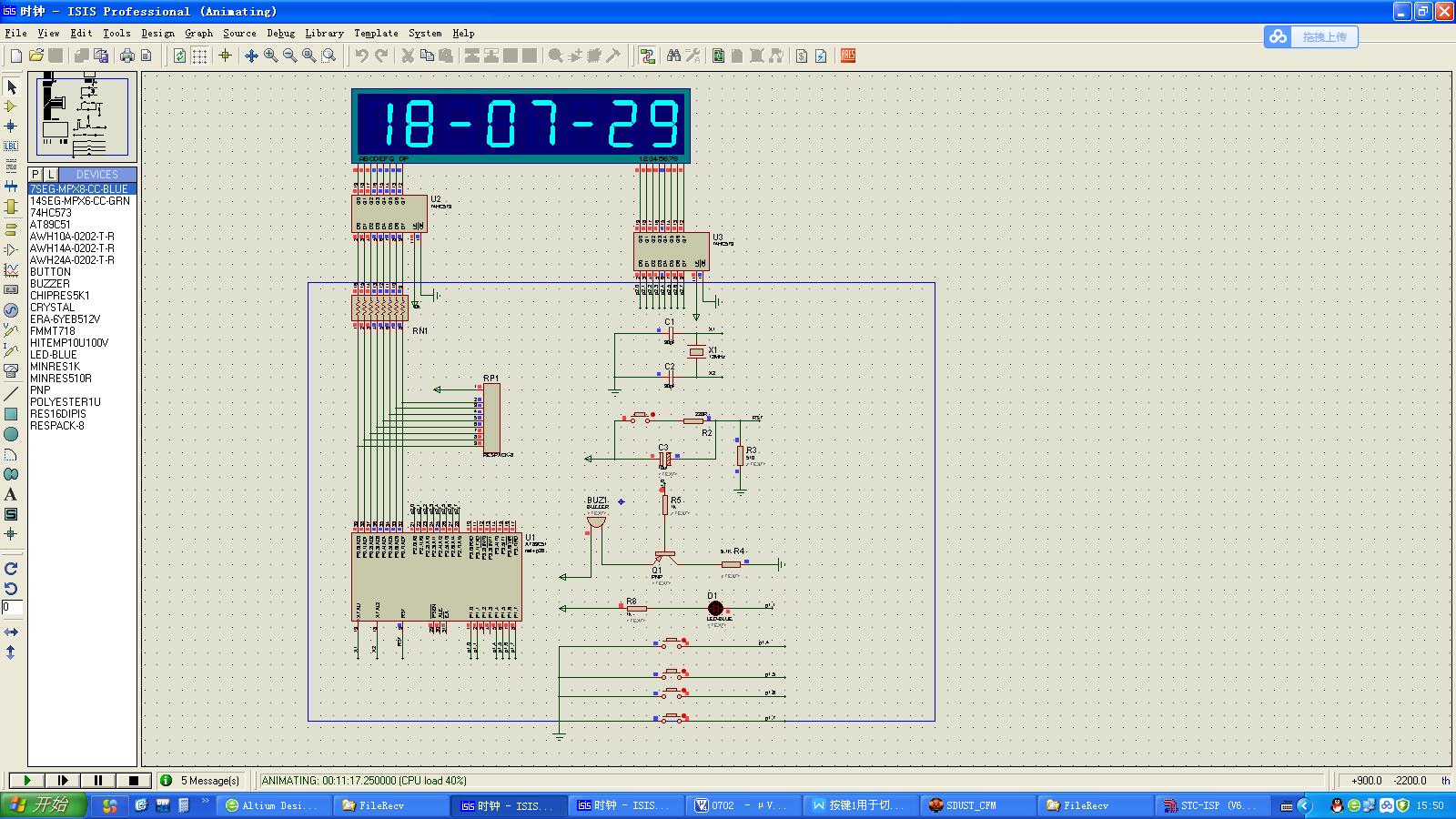Select the Generator Mode tool
This screenshot has height=819, width=1456.
11,309
